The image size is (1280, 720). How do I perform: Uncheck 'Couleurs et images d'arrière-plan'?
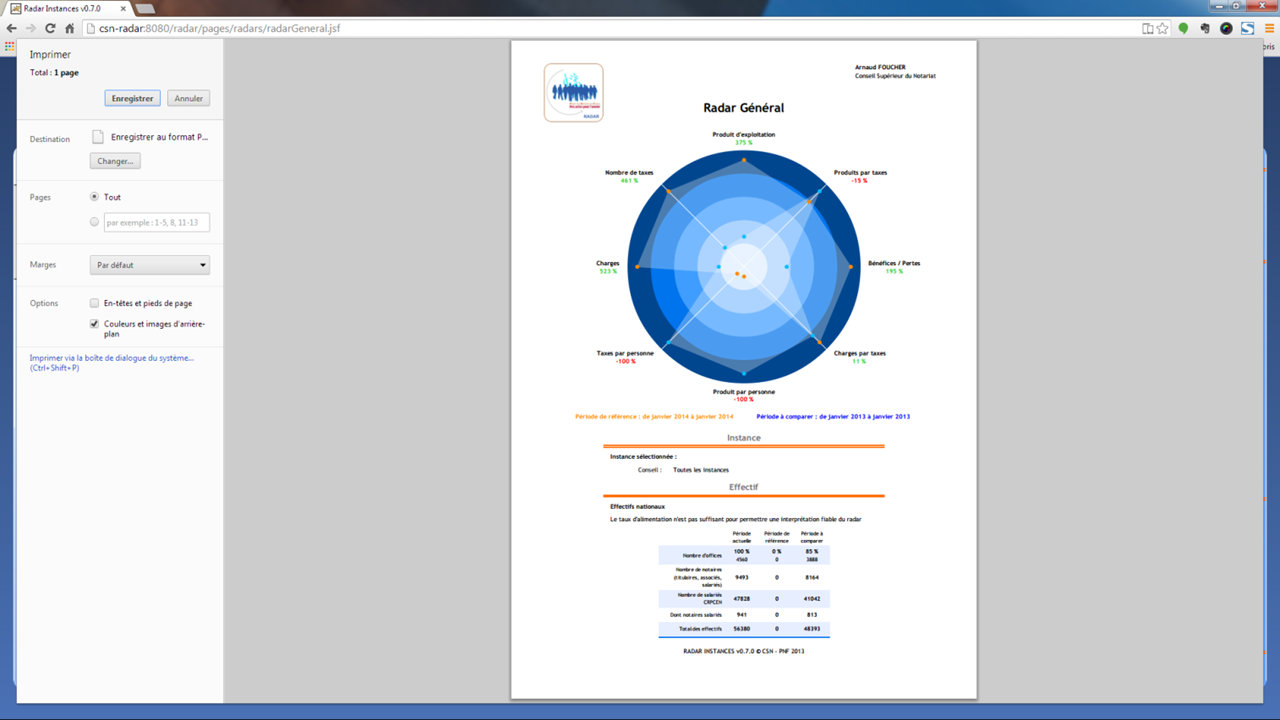tap(94, 324)
